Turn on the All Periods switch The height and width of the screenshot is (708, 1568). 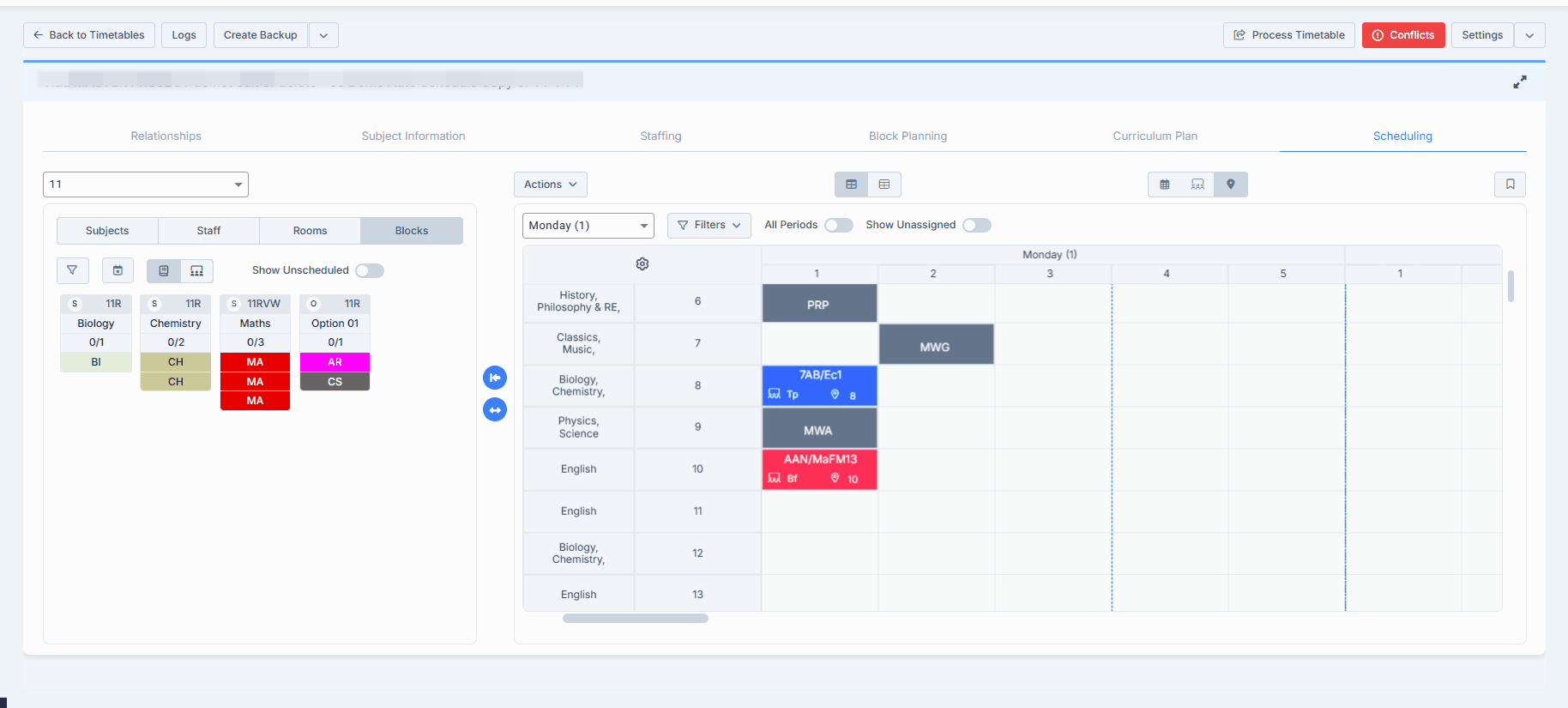tap(838, 225)
